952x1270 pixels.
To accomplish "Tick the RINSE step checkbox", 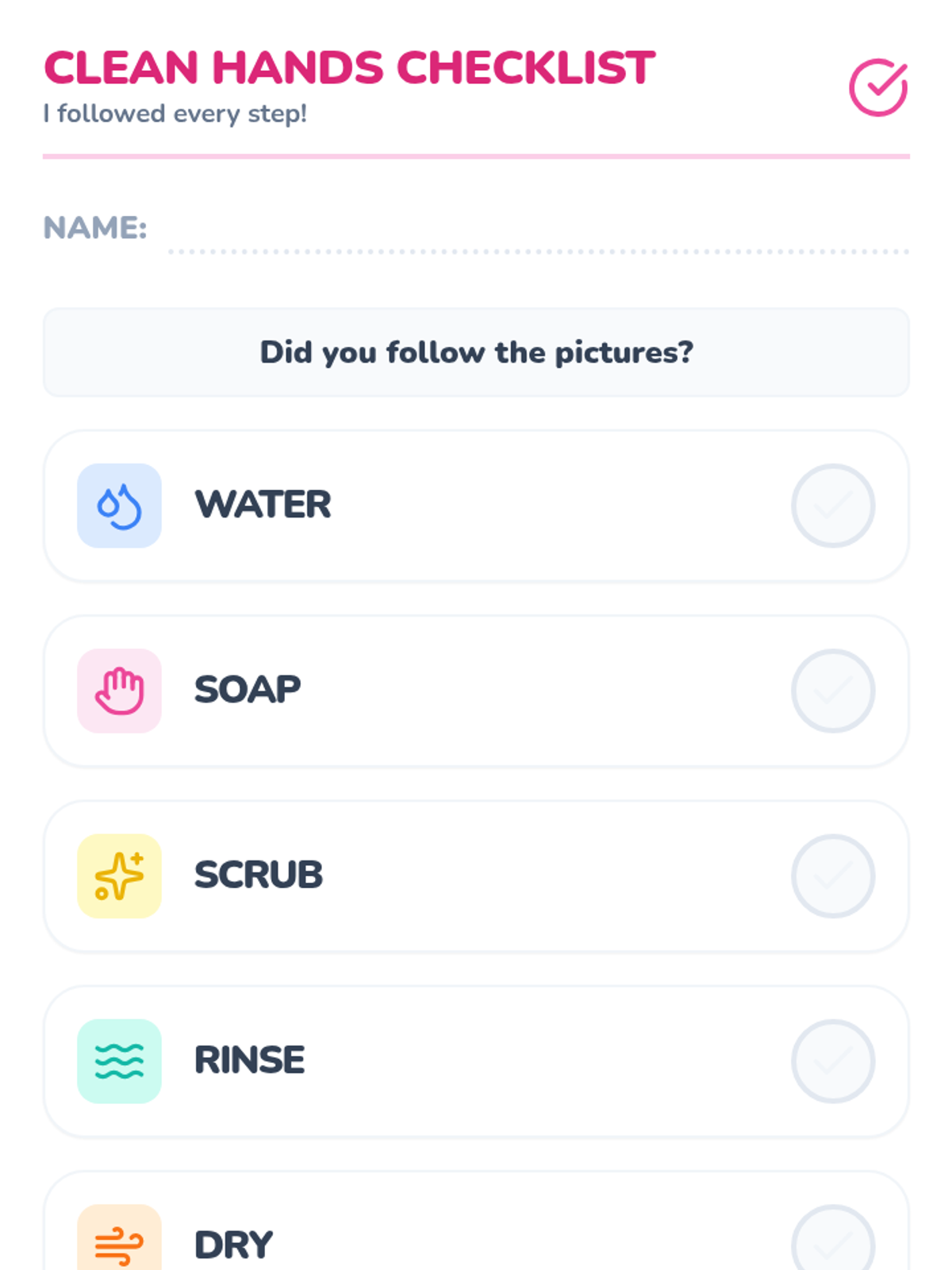I will click(x=833, y=1061).
